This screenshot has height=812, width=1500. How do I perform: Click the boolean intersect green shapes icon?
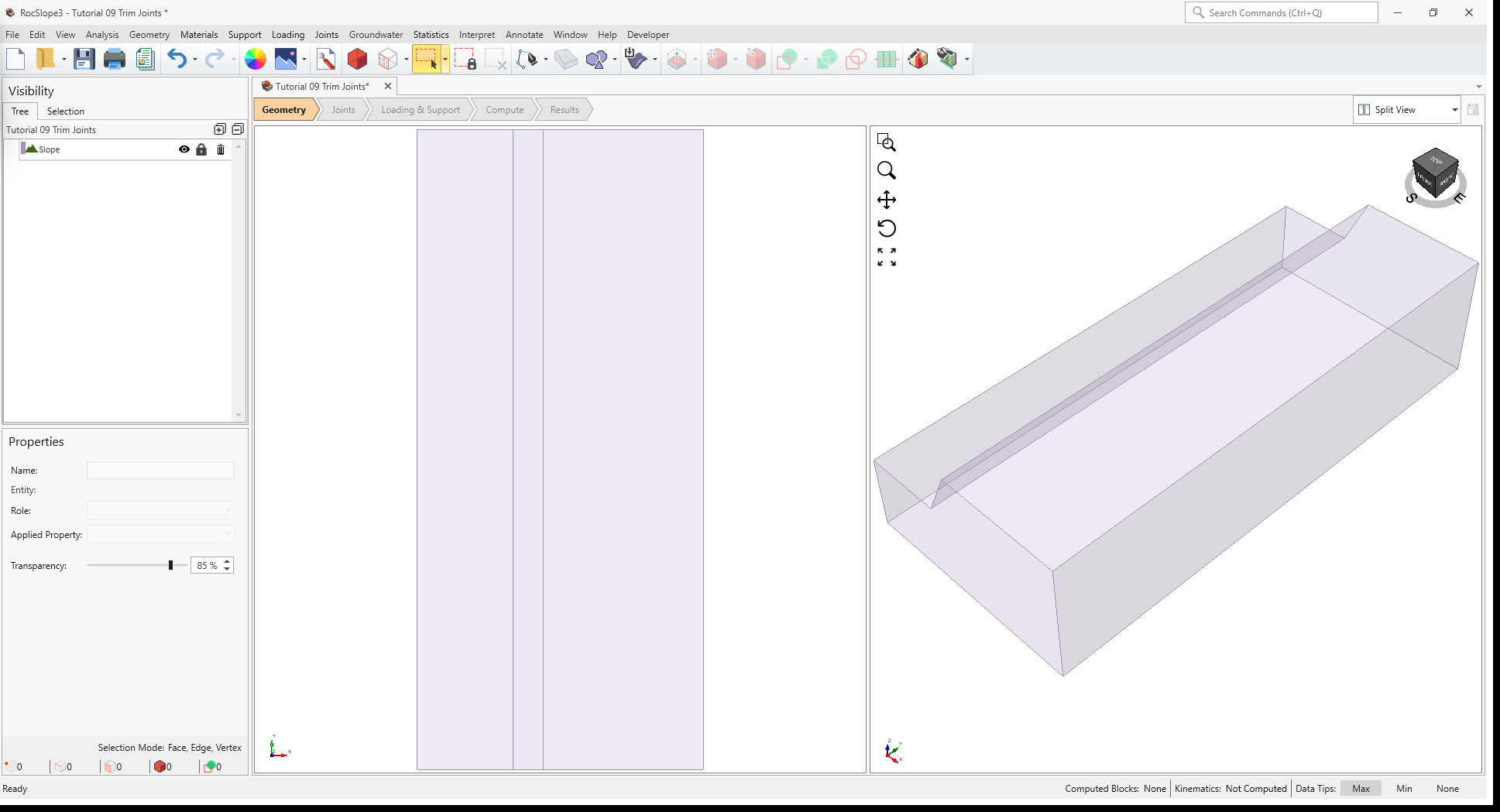tap(826, 59)
